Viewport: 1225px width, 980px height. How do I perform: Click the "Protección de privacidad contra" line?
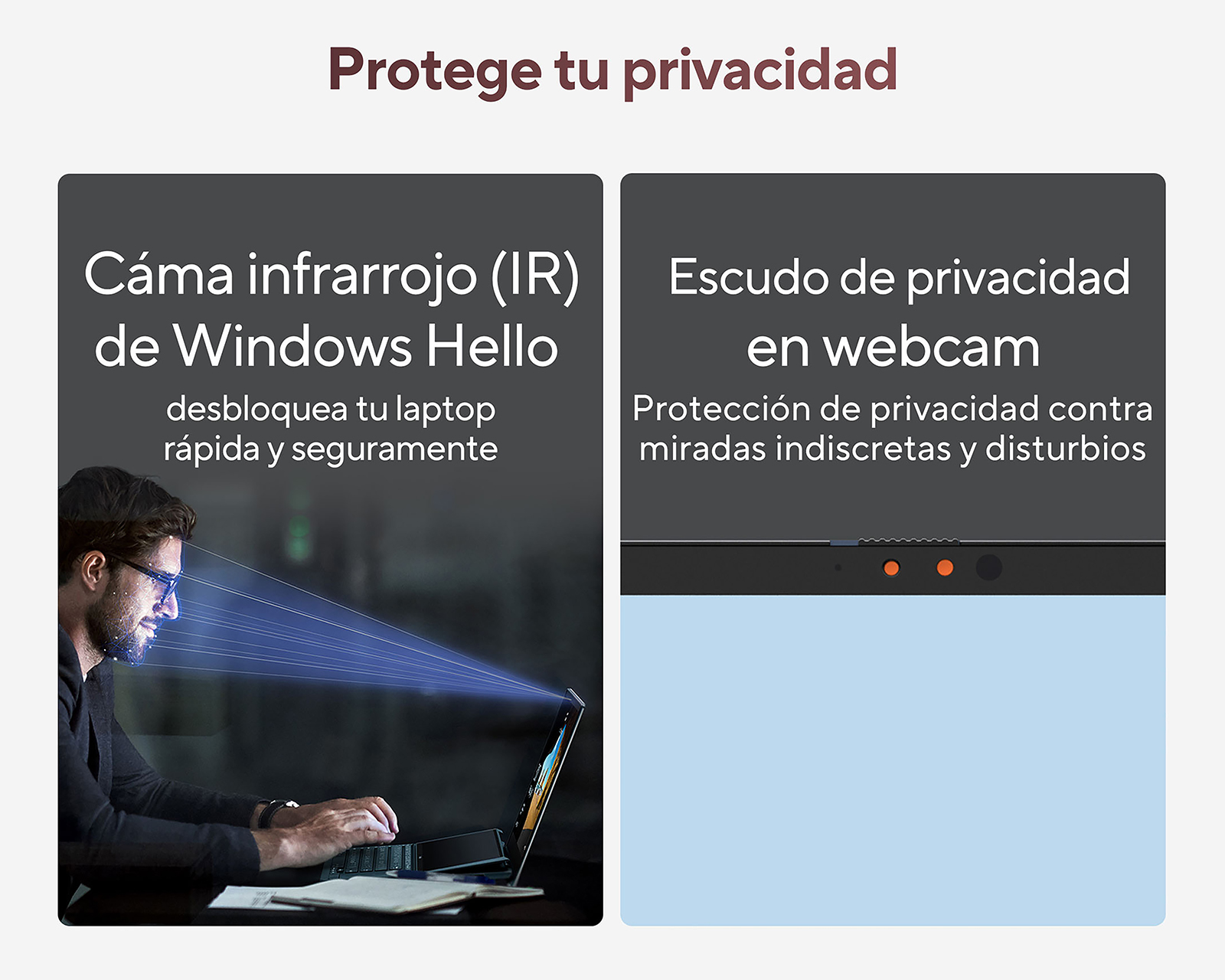click(x=893, y=409)
